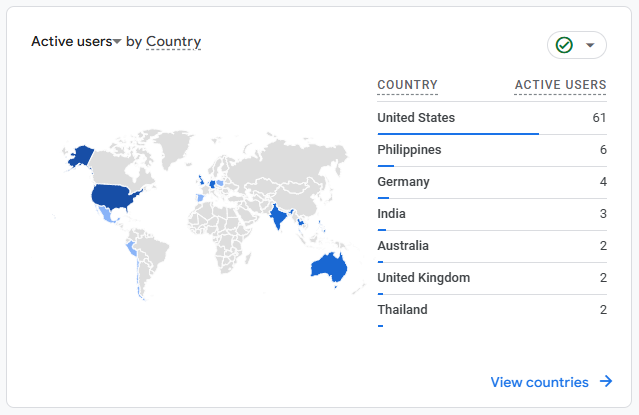Image resolution: width=639 pixels, height=415 pixels.
Task: Click Australia on the world map
Action: point(328,267)
